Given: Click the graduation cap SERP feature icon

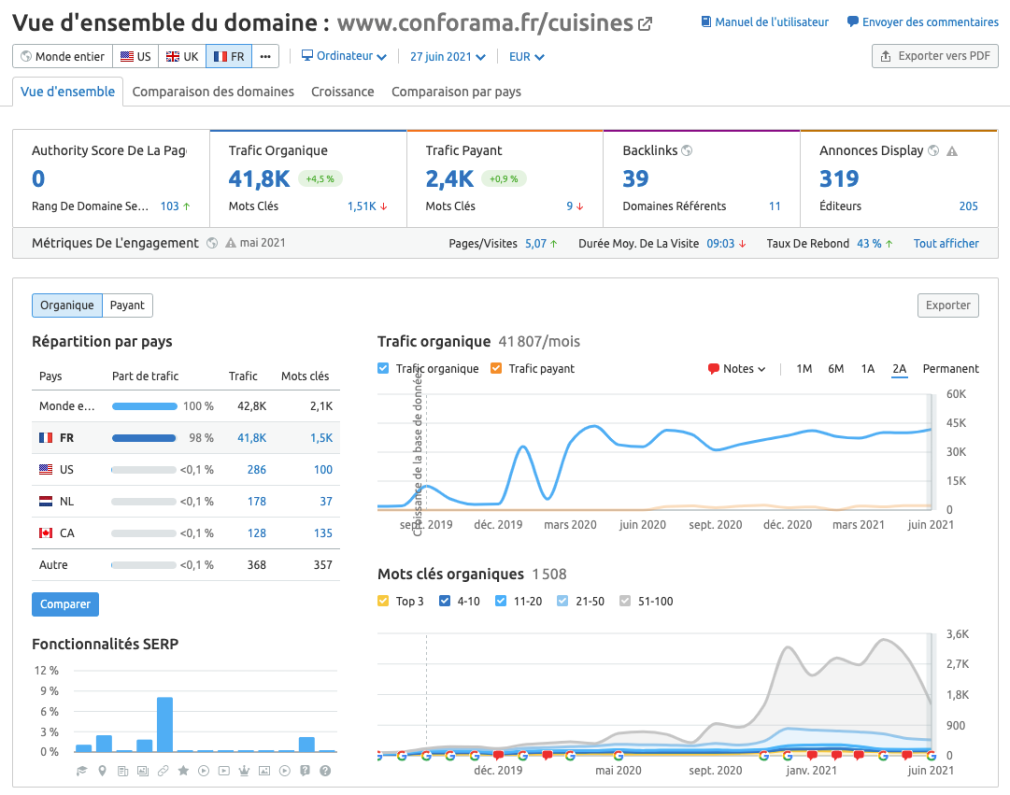Looking at the screenshot, I should [x=82, y=771].
